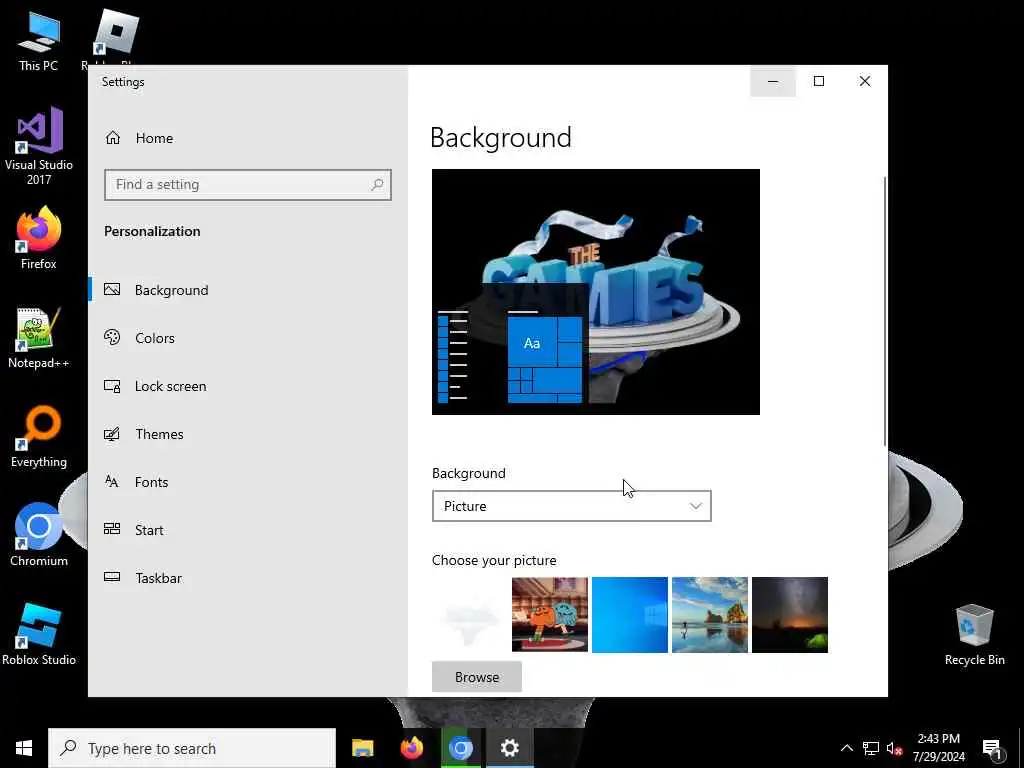Click the Settings window vertical scrollbar
1024x768 pixels.
(x=885, y=312)
